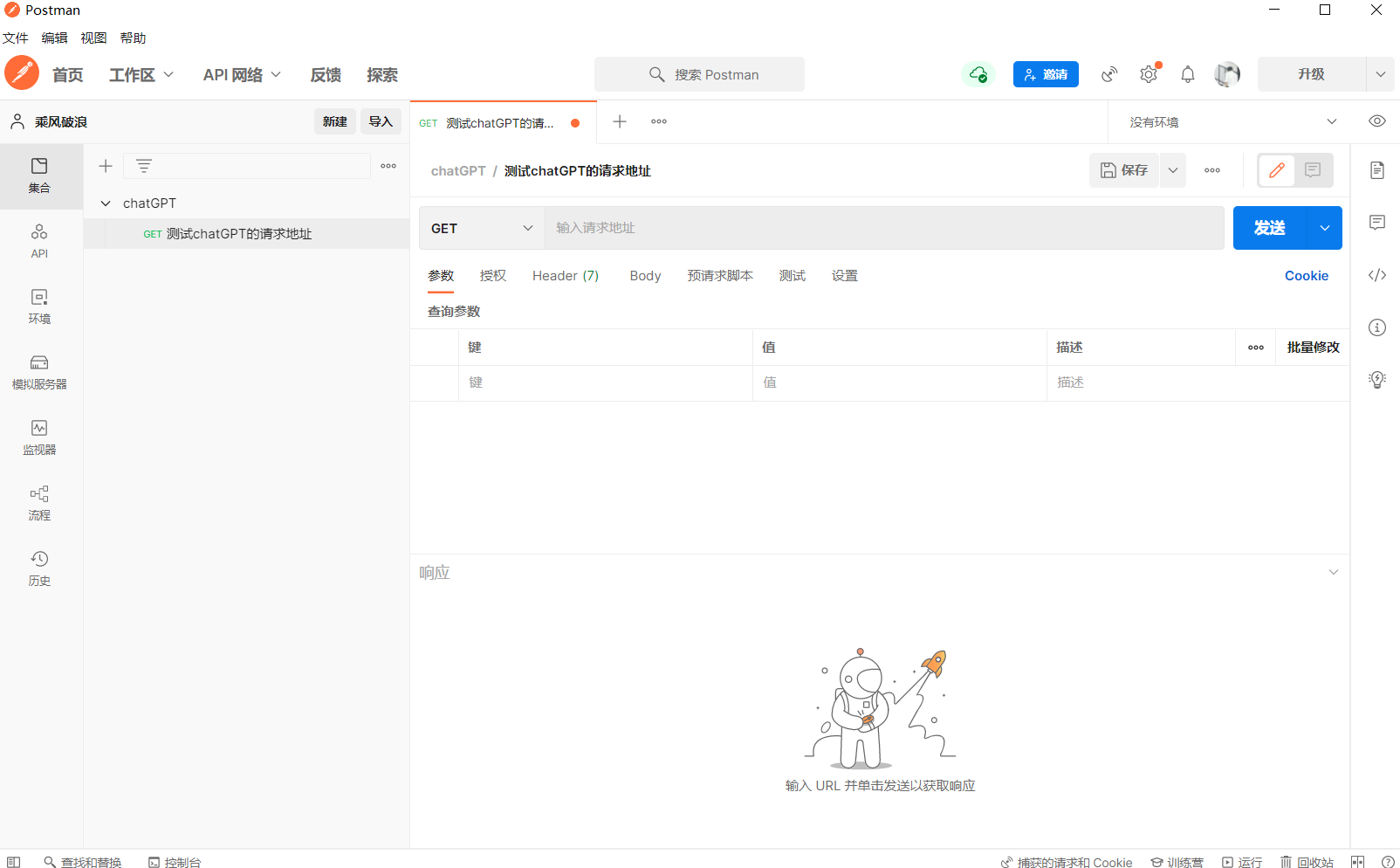This screenshot has height=868, width=1400.
Task: Open the code snippet icon in right sidebar
Action: (x=1377, y=275)
